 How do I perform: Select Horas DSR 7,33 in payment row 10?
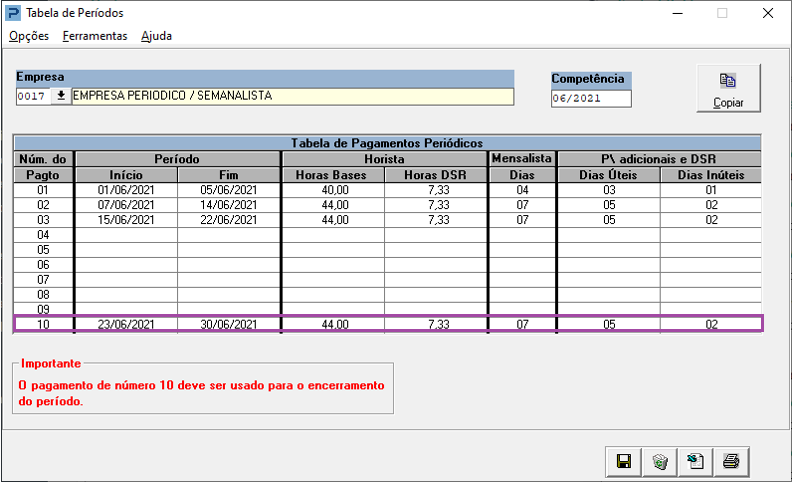(x=436, y=325)
